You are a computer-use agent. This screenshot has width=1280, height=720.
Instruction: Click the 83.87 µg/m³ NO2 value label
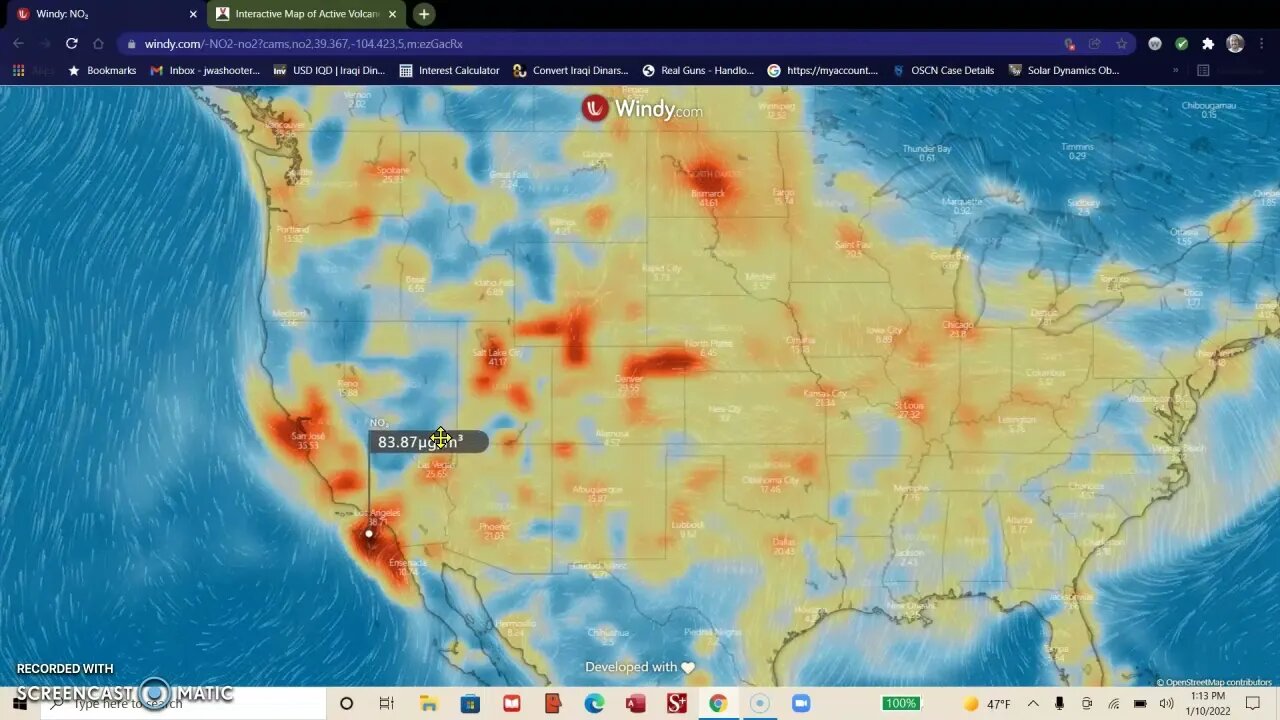(428, 442)
